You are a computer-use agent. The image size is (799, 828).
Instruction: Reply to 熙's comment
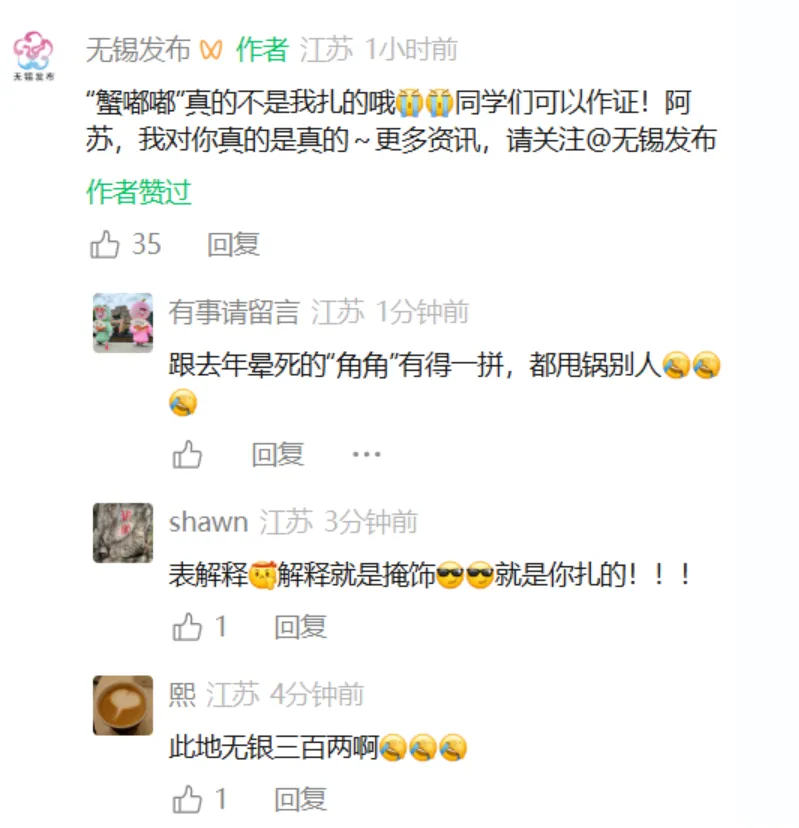point(300,799)
